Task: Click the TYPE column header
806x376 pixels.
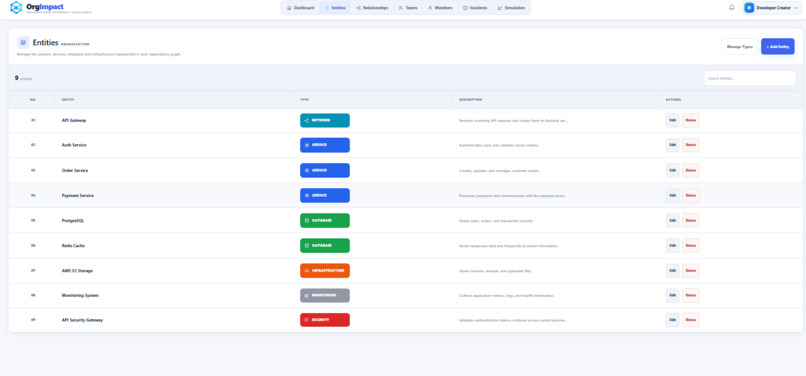Action: tap(305, 99)
